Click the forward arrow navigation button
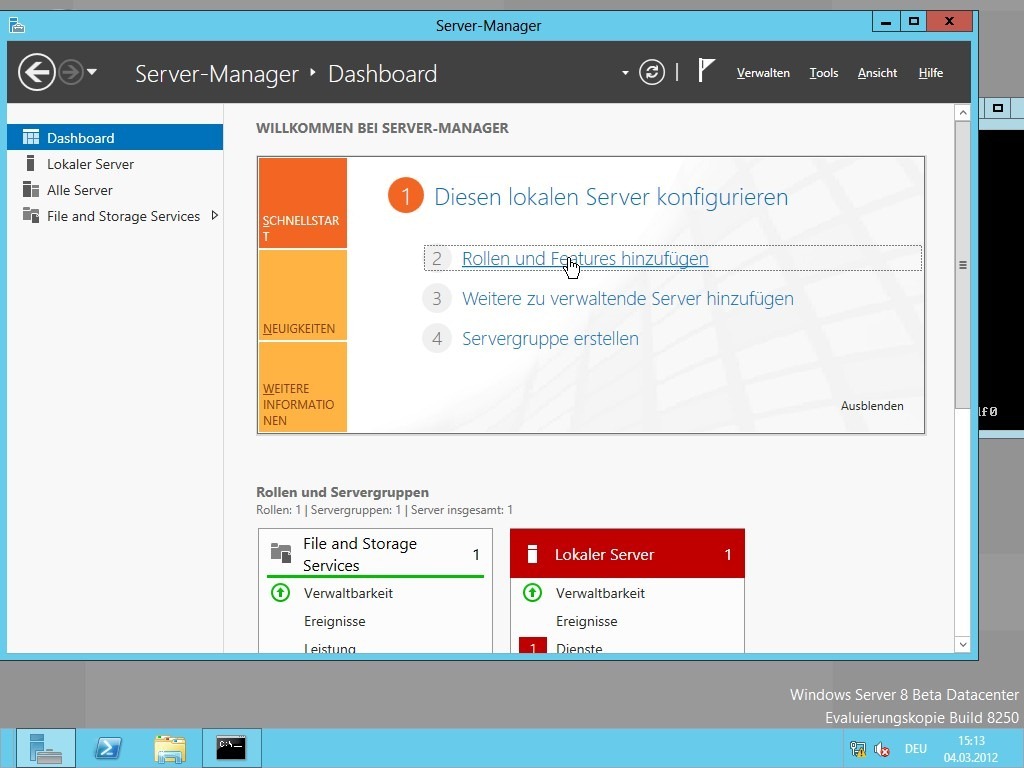This screenshot has height=768, width=1024. tap(71, 72)
